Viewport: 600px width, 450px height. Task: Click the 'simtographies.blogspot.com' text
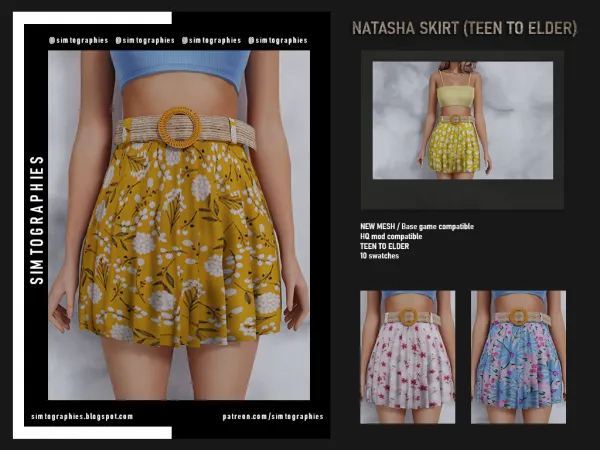click(x=82, y=416)
